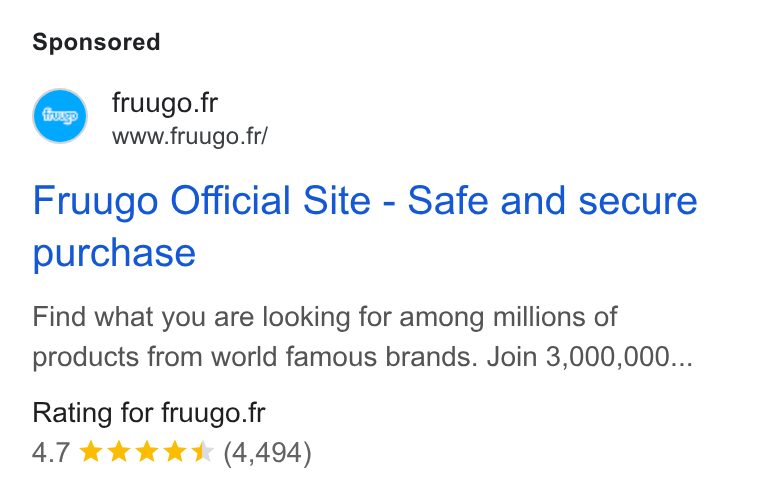The height and width of the screenshot is (496, 760).
Task: Open the Fruugo Official Site headline link
Action: [x=364, y=226]
